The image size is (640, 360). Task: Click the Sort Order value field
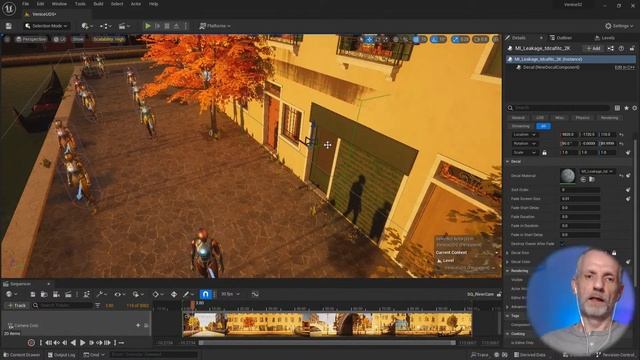click(x=580, y=190)
